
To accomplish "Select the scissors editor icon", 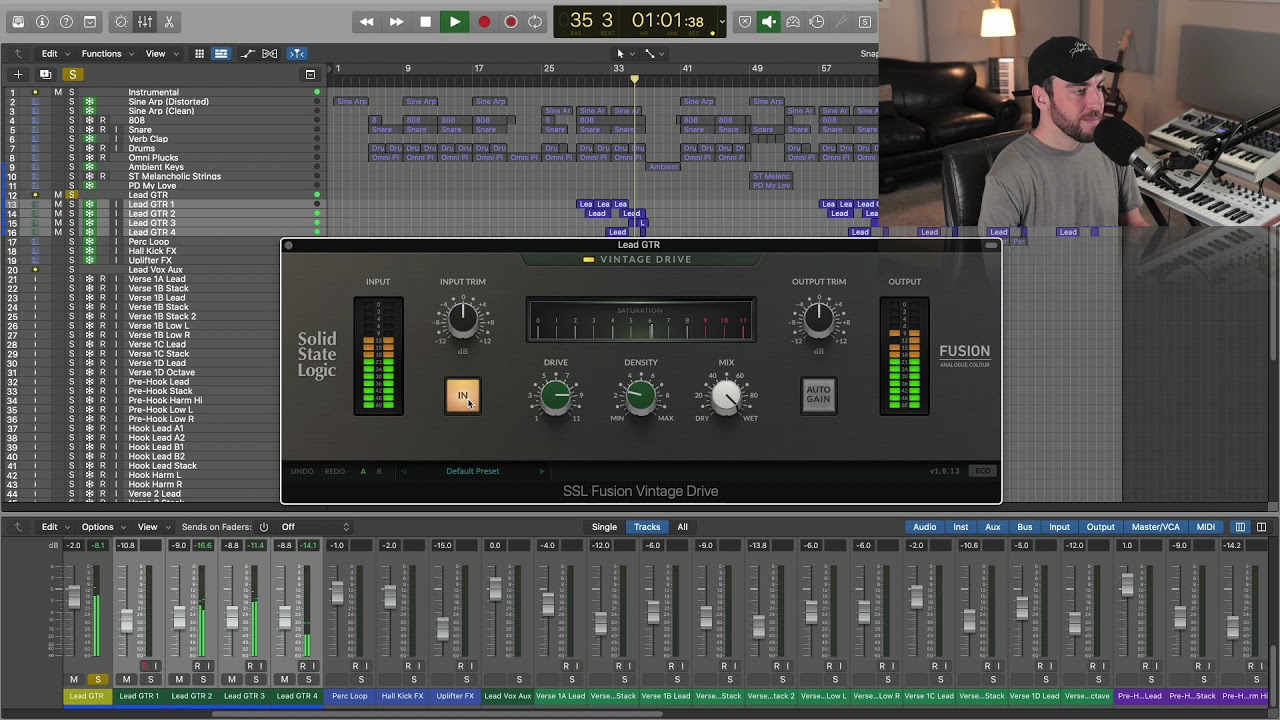I will (168, 21).
